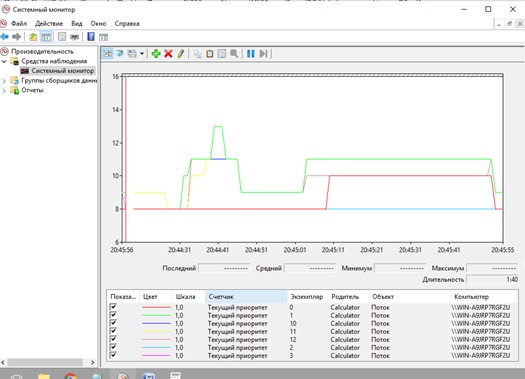Uncheck the counter for instance 1
The height and width of the screenshot is (379, 525).
113,315
